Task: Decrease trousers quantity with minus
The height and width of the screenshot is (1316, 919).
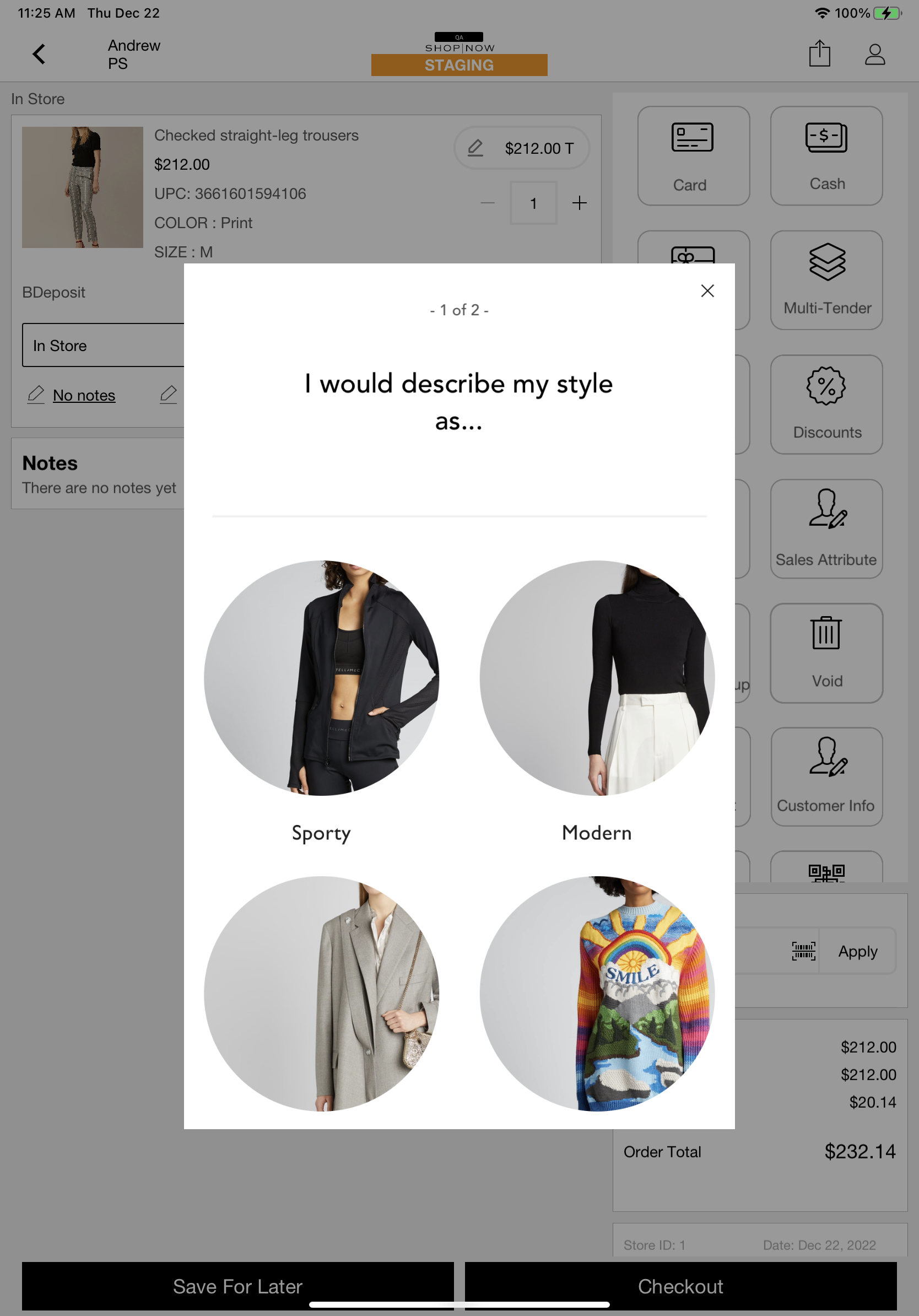Action: pos(487,203)
